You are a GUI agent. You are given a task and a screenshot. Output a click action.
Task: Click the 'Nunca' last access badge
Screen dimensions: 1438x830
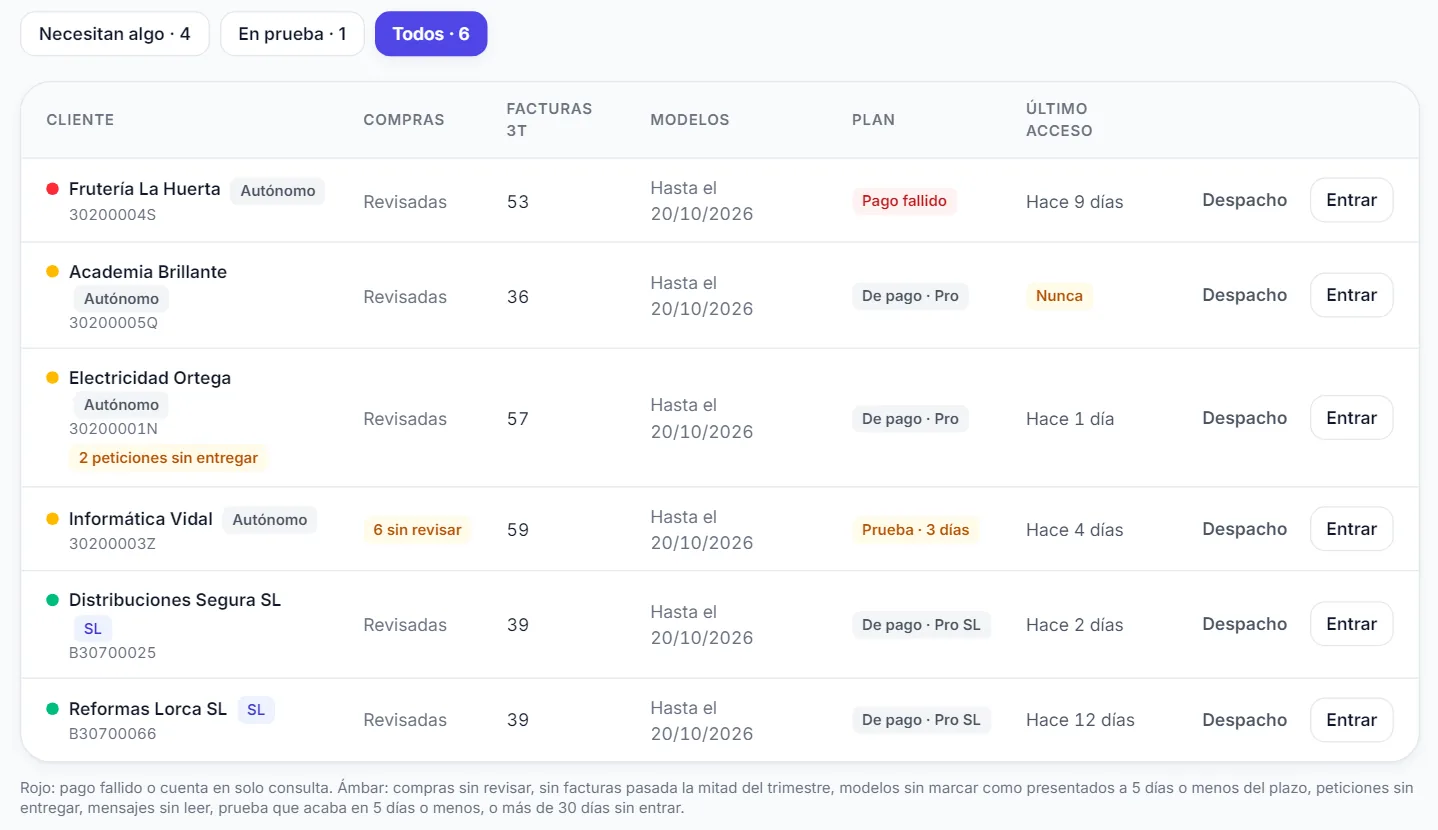1059,296
